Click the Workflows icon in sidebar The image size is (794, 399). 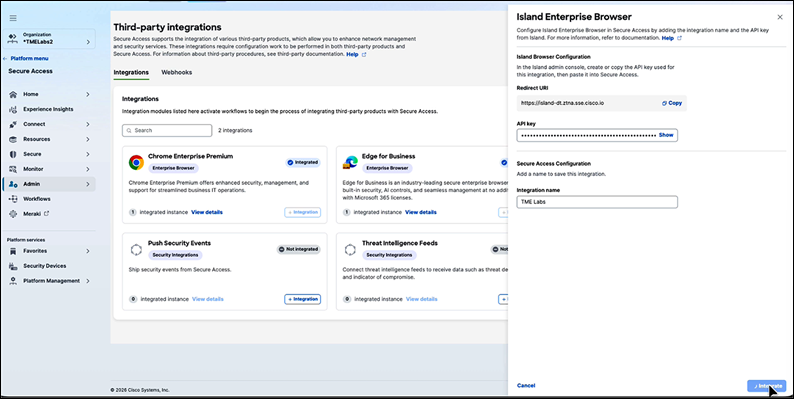point(13,199)
